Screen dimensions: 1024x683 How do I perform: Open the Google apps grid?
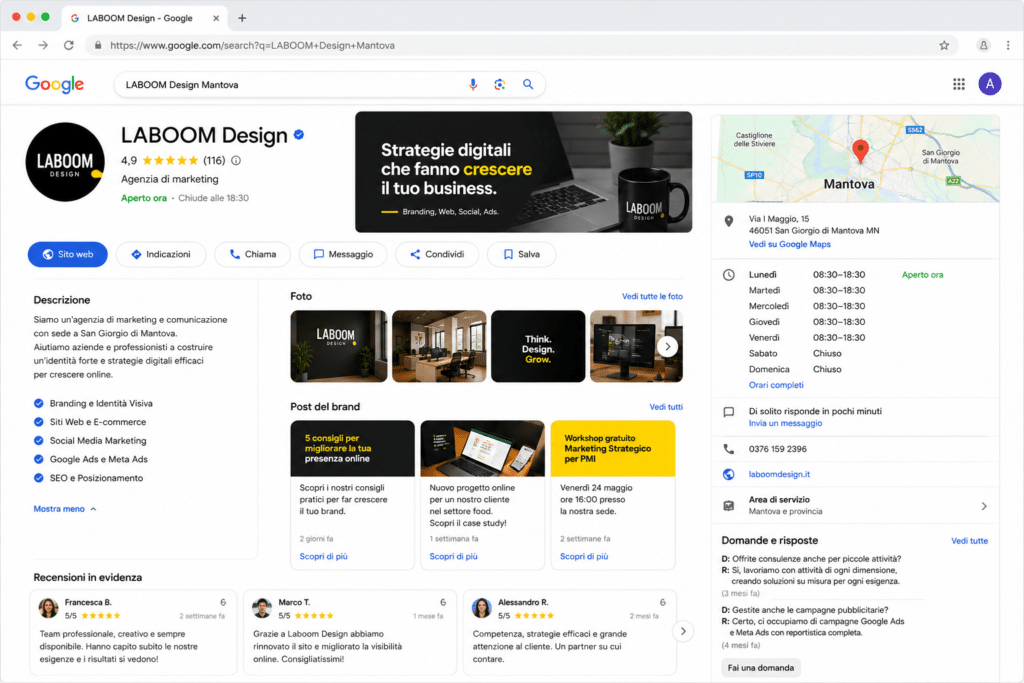pos(959,84)
